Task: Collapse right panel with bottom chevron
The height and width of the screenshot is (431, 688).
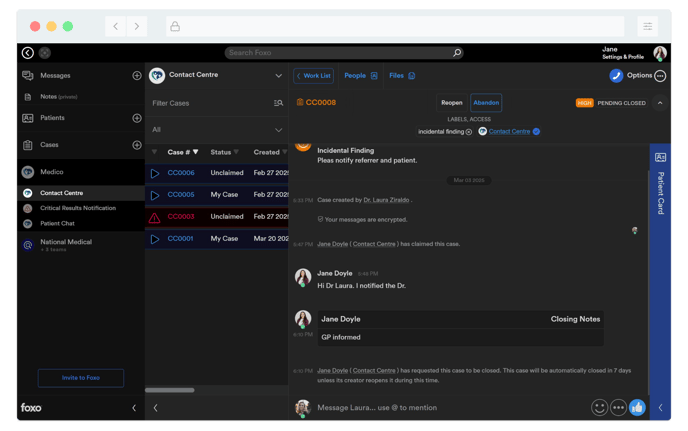Action: pyautogui.click(x=660, y=408)
